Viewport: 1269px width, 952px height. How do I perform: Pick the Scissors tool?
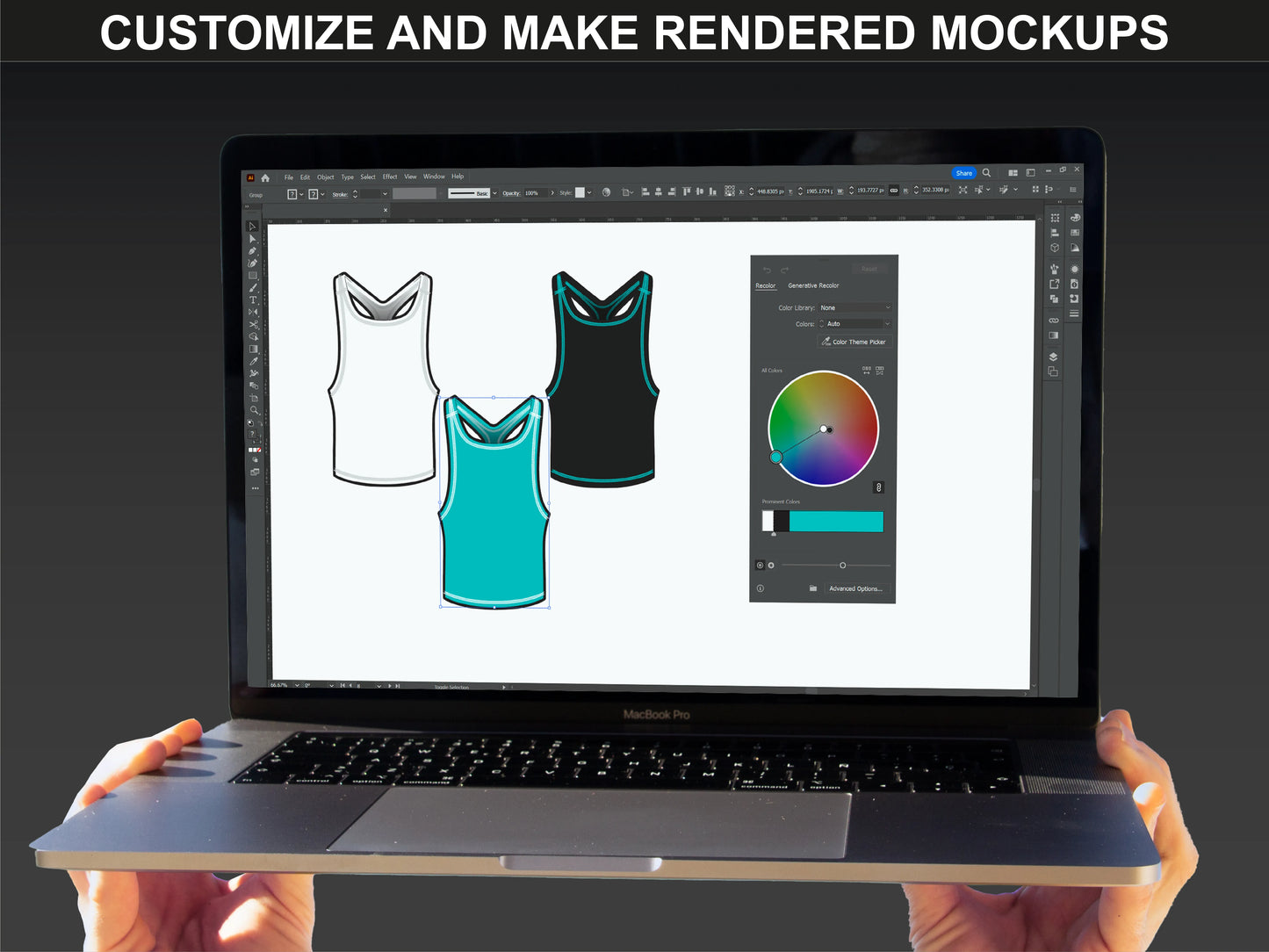pos(253,325)
